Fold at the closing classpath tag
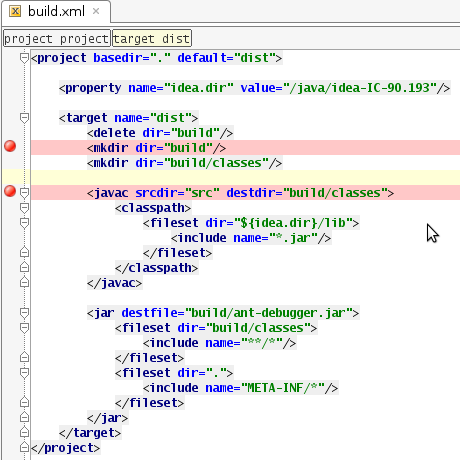Screen dimensions: 460x460 24,267
